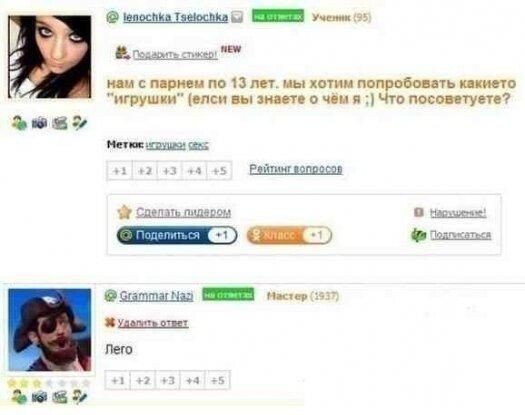Report a violation via Нарушение link
Viewport: 525px width, 415px height.
(x=458, y=212)
